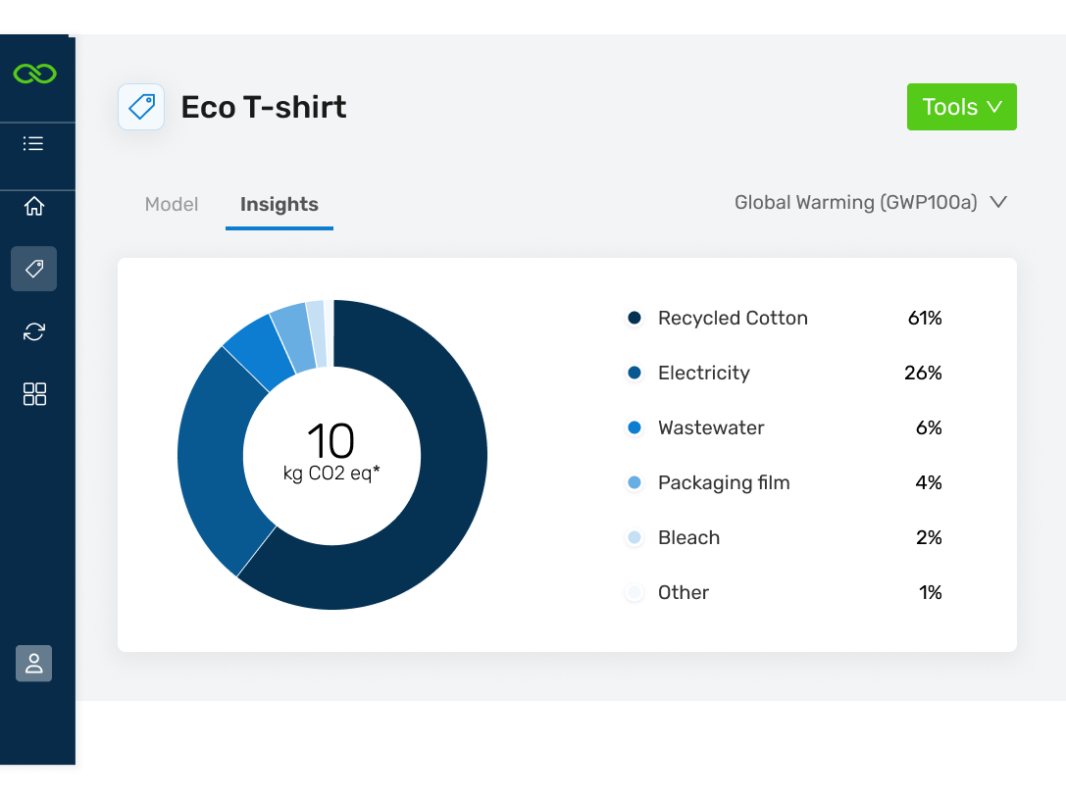Go to the Home icon in sidebar

(x=34, y=207)
